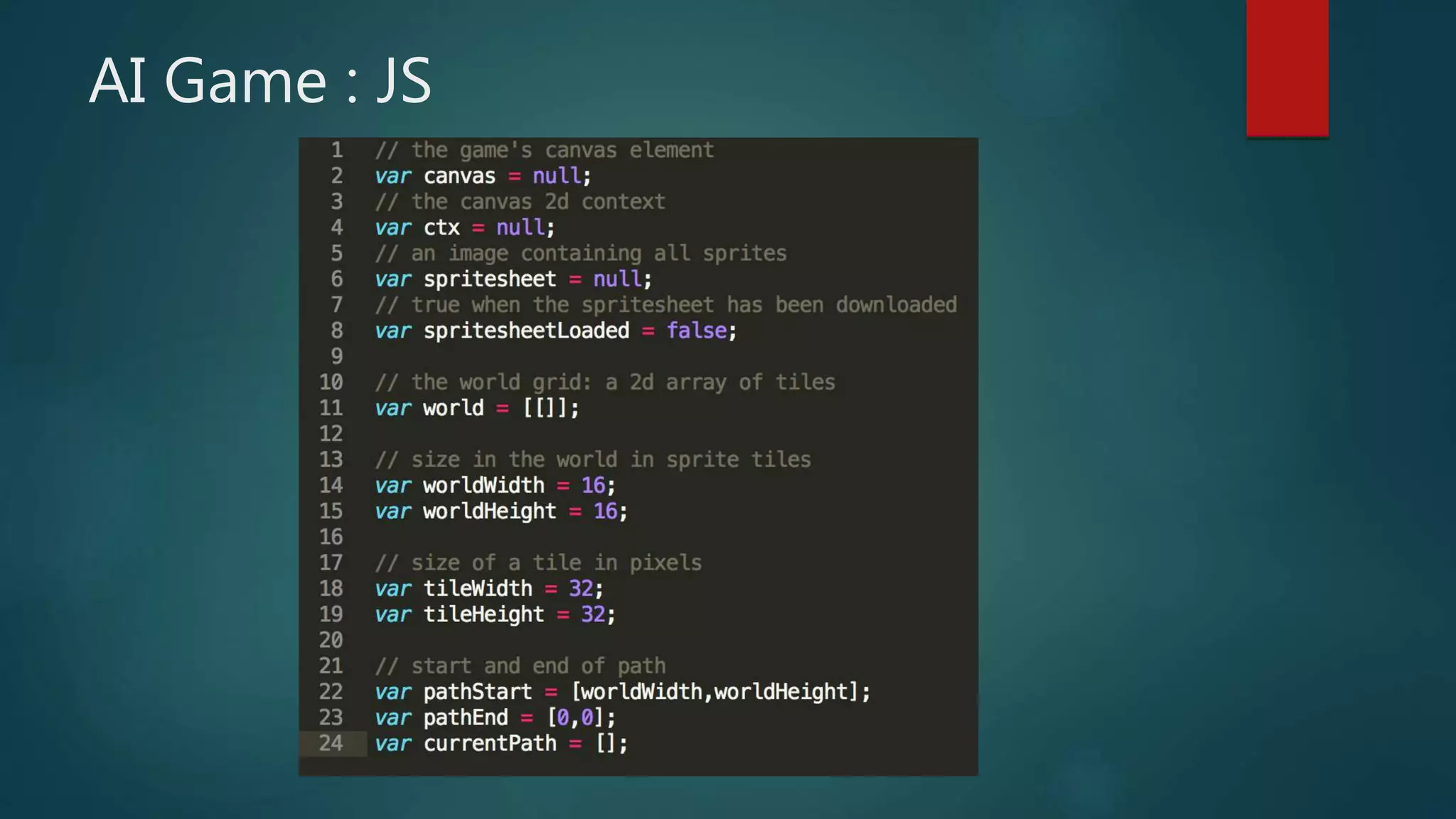1456x819 pixels.
Task: Click 'spritesheet' variable on line 6
Action: pyautogui.click(x=490, y=279)
